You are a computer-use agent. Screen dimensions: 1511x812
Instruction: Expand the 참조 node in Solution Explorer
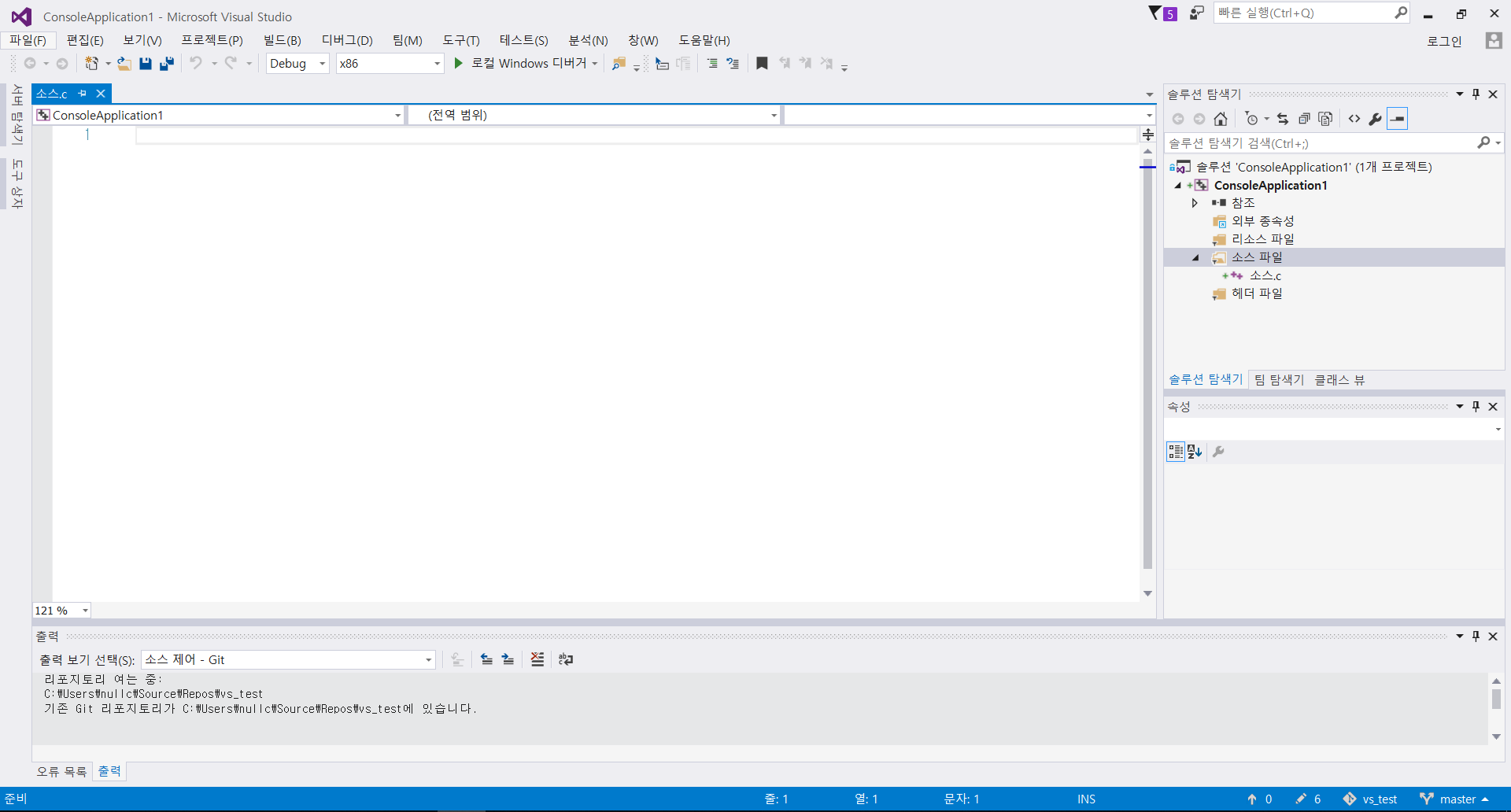pyautogui.click(x=1195, y=203)
